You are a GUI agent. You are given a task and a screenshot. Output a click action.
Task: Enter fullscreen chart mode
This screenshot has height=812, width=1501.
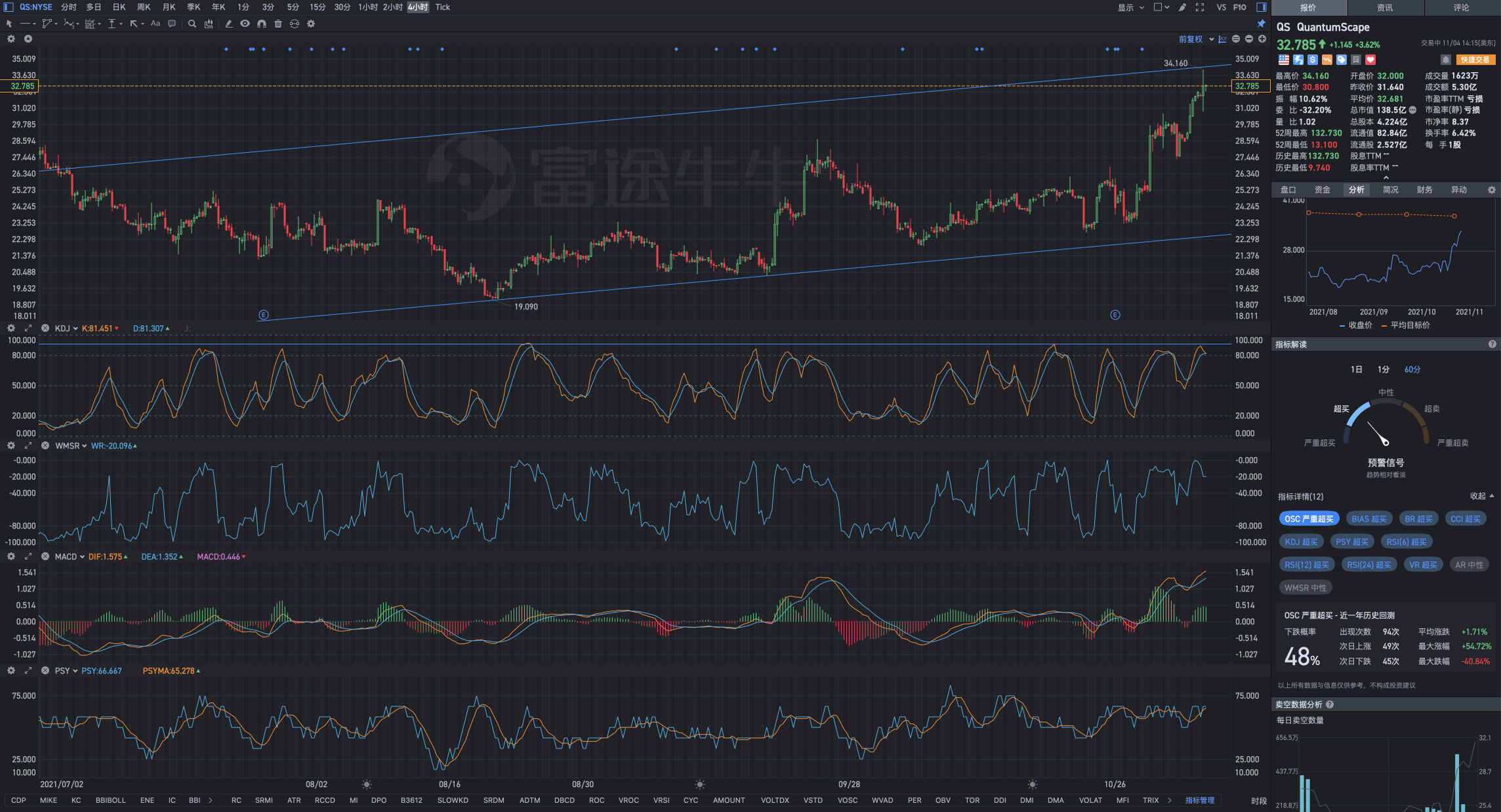[1200, 7]
